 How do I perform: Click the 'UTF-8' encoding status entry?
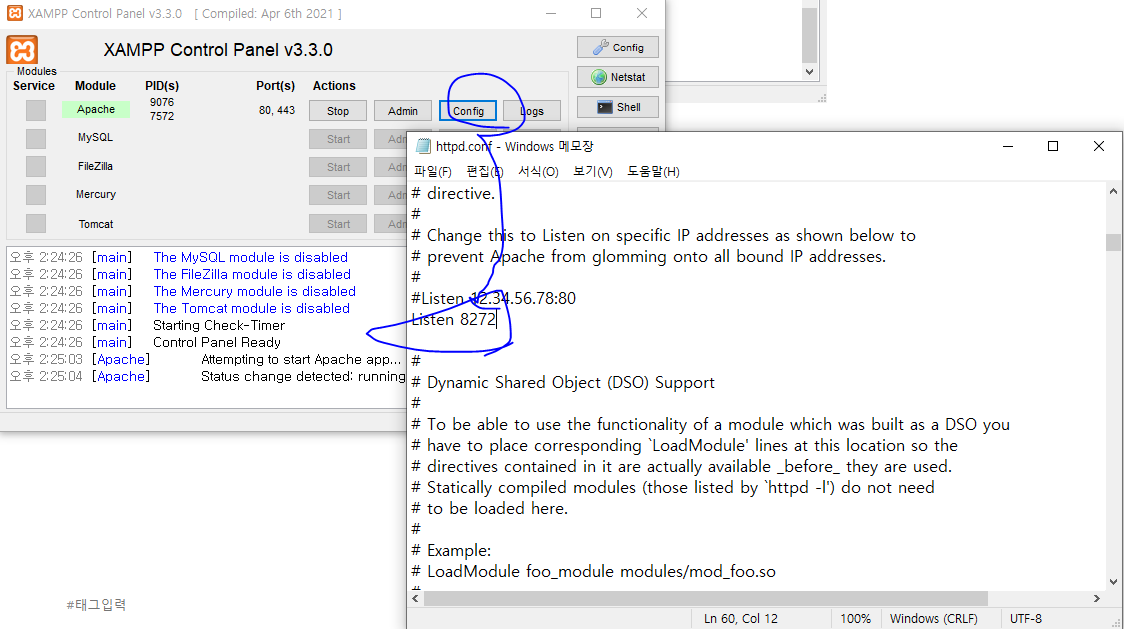pos(1026,618)
